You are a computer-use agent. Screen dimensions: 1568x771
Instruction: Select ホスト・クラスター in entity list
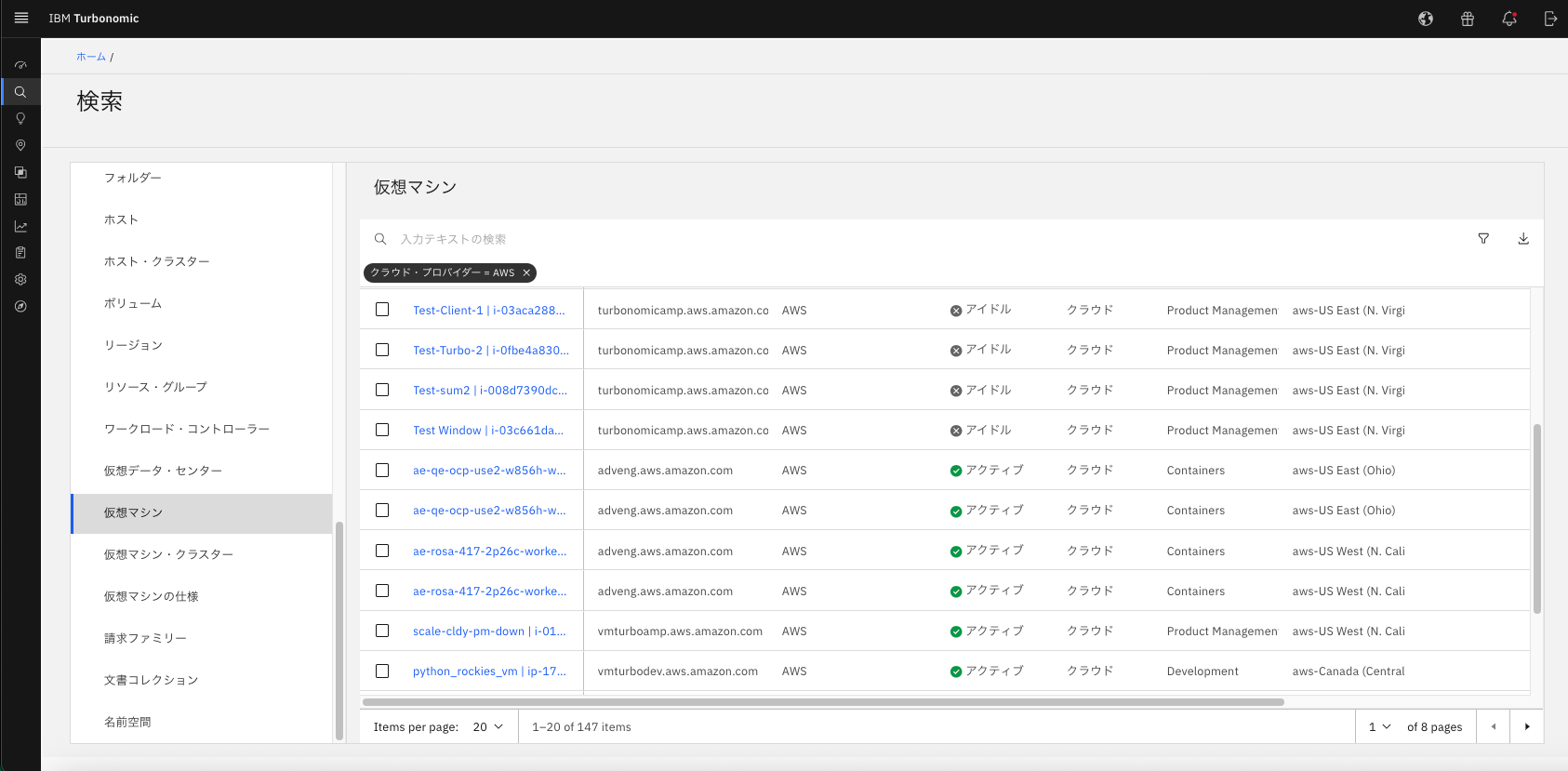tap(156, 261)
